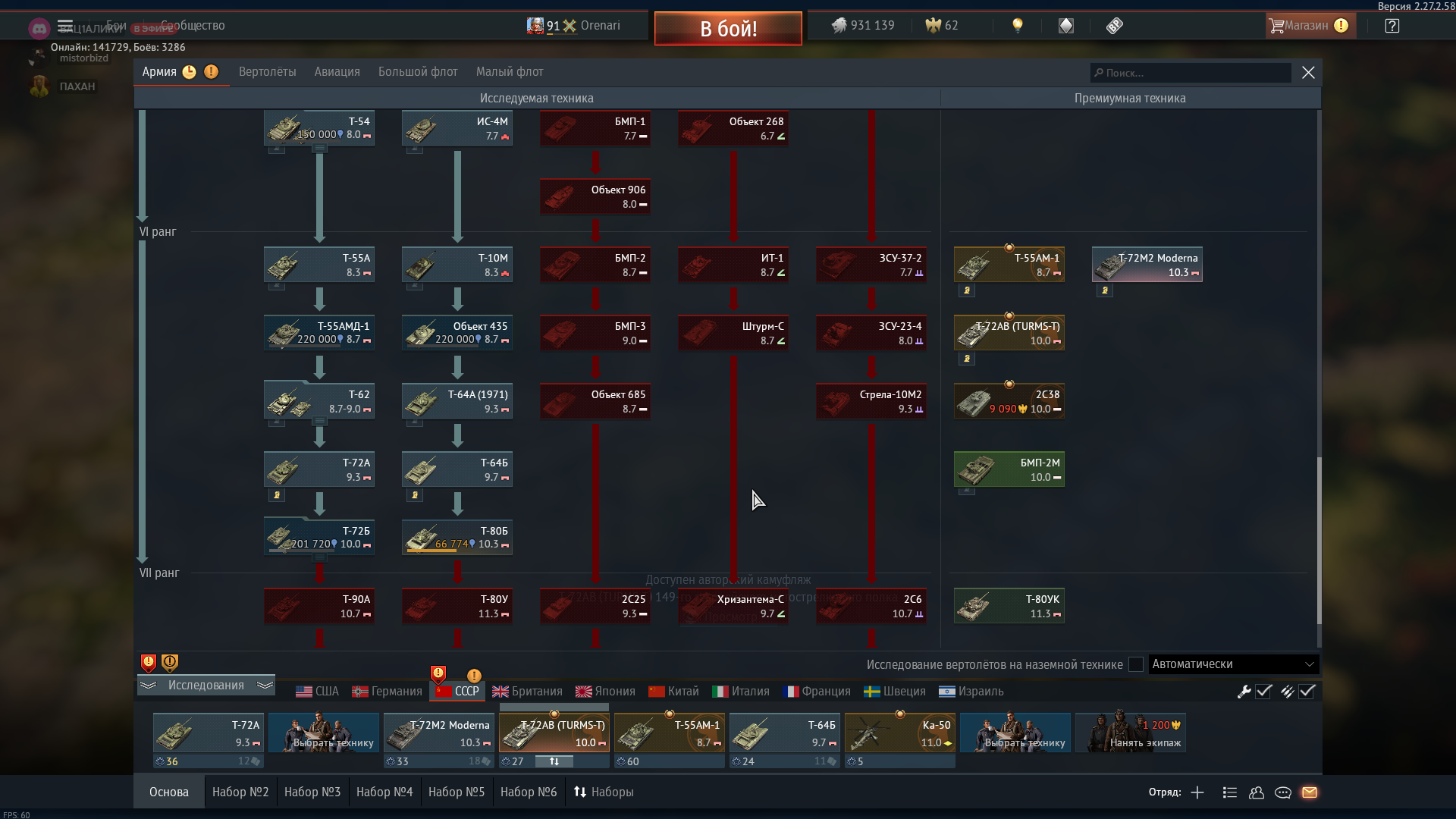Click the orange exclamation on Армия tab
1456x819 pixels.
point(211,72)
